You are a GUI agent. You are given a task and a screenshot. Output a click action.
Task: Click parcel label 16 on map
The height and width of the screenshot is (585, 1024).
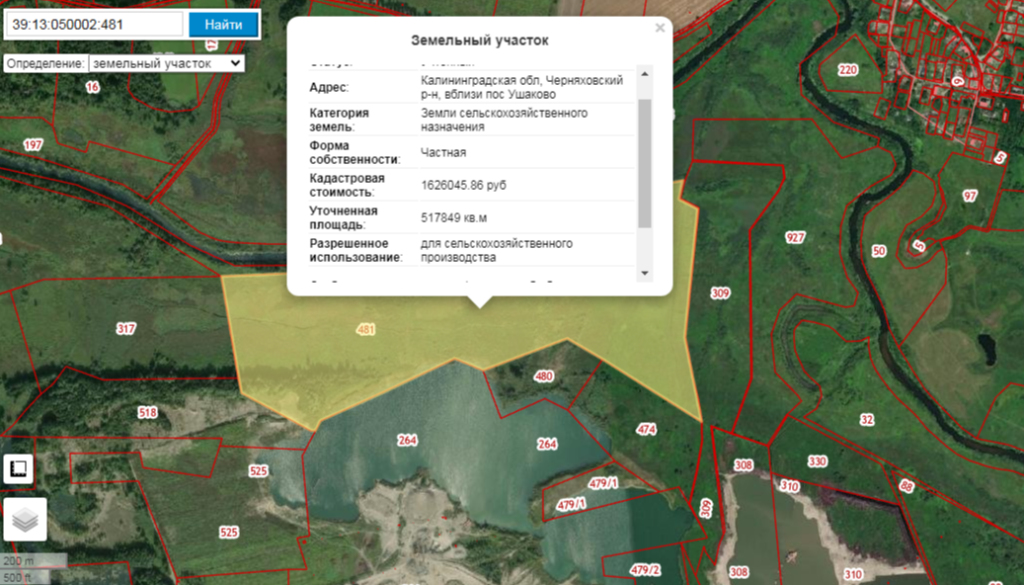tap(93, 87)
